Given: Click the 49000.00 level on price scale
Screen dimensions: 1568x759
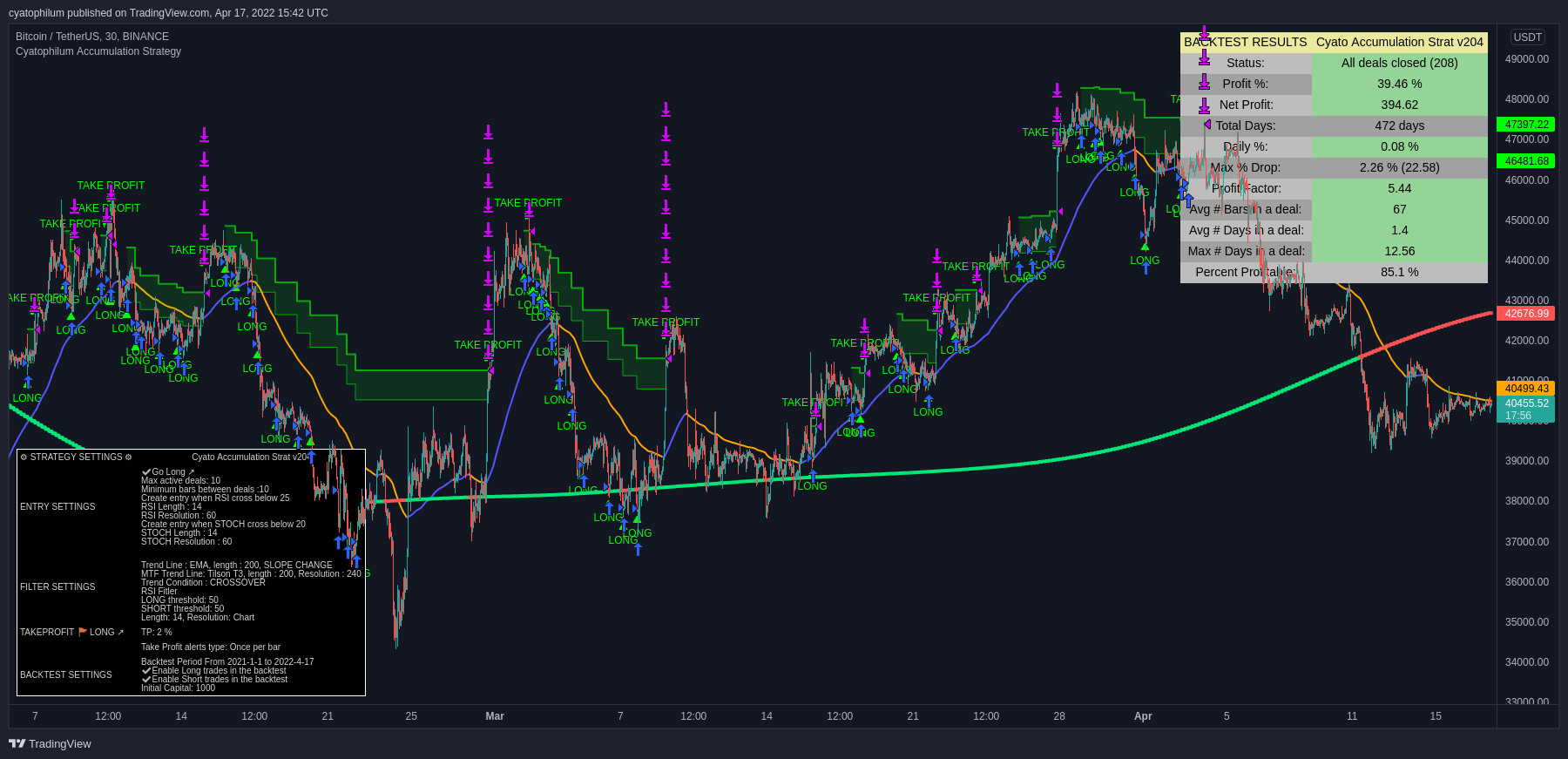Looking at the screenshot, I should 1527,59.
